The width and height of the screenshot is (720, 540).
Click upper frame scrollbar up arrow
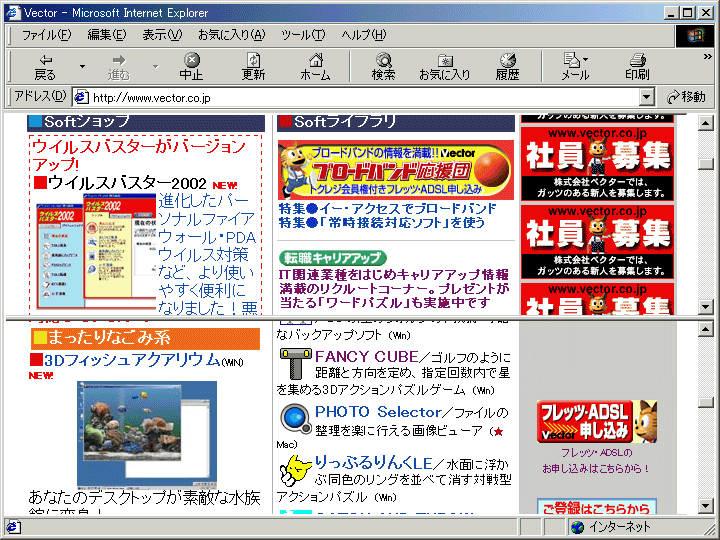click(705, 123)
